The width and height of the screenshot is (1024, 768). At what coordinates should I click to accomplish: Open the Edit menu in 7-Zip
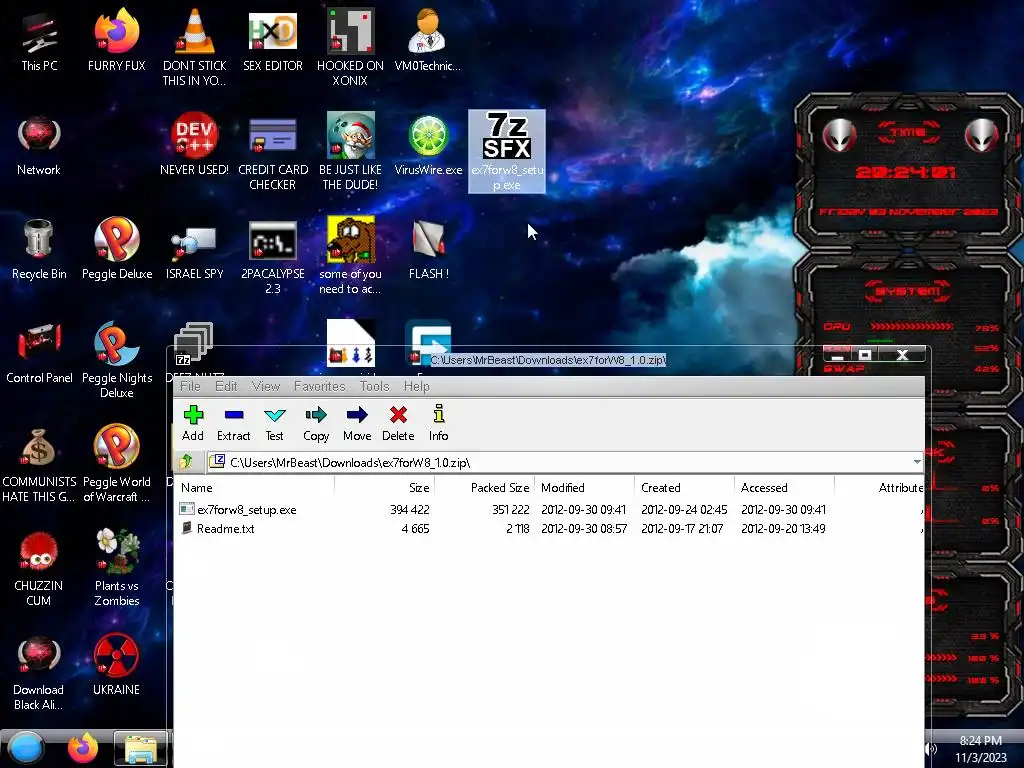226,386
